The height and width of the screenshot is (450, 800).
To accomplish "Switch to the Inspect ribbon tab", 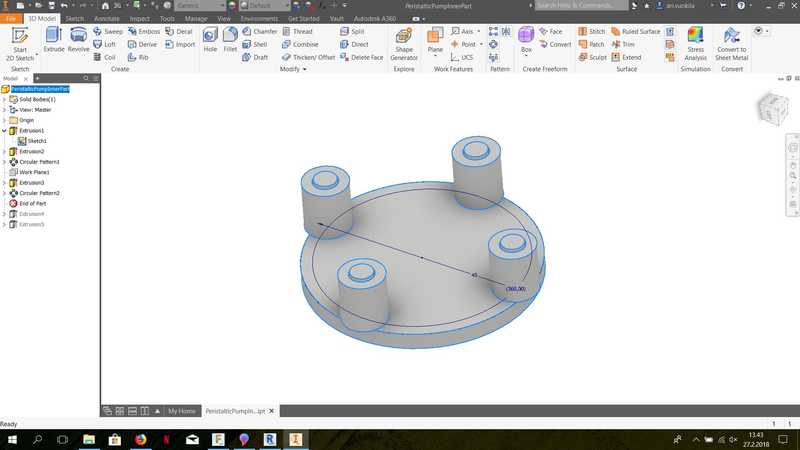I will coord(139,18).
